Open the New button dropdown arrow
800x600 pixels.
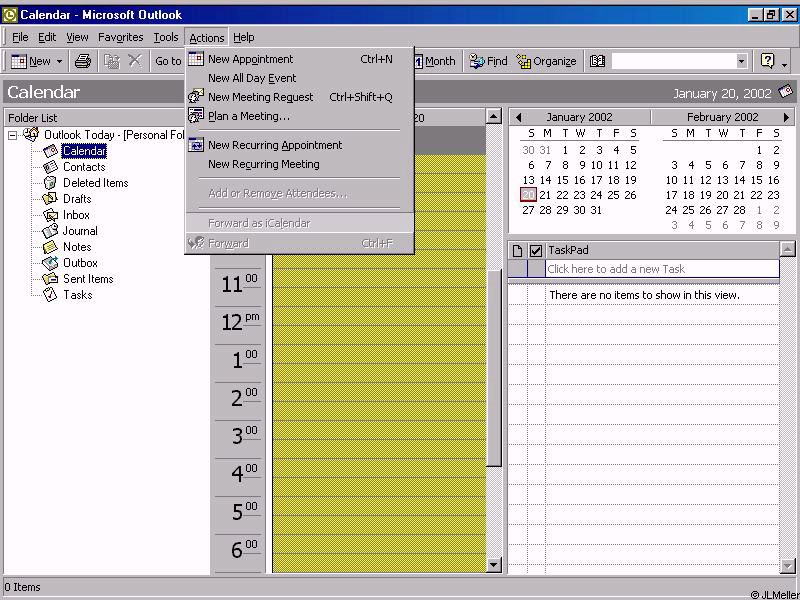pos(59,61)
